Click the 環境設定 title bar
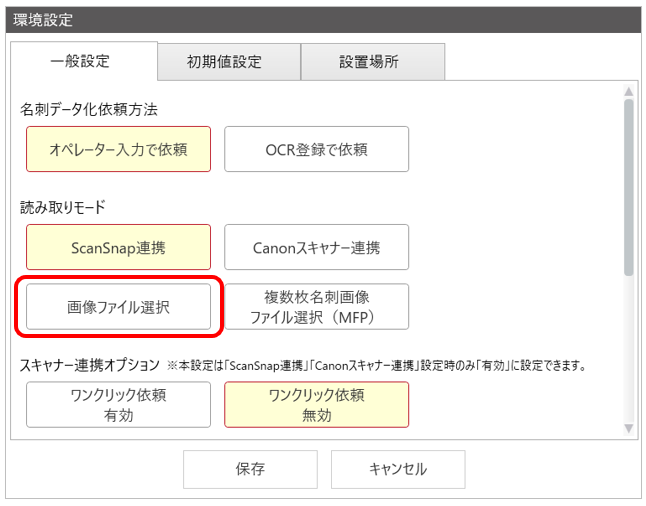The image size is (646, 506). click(323, 20)
